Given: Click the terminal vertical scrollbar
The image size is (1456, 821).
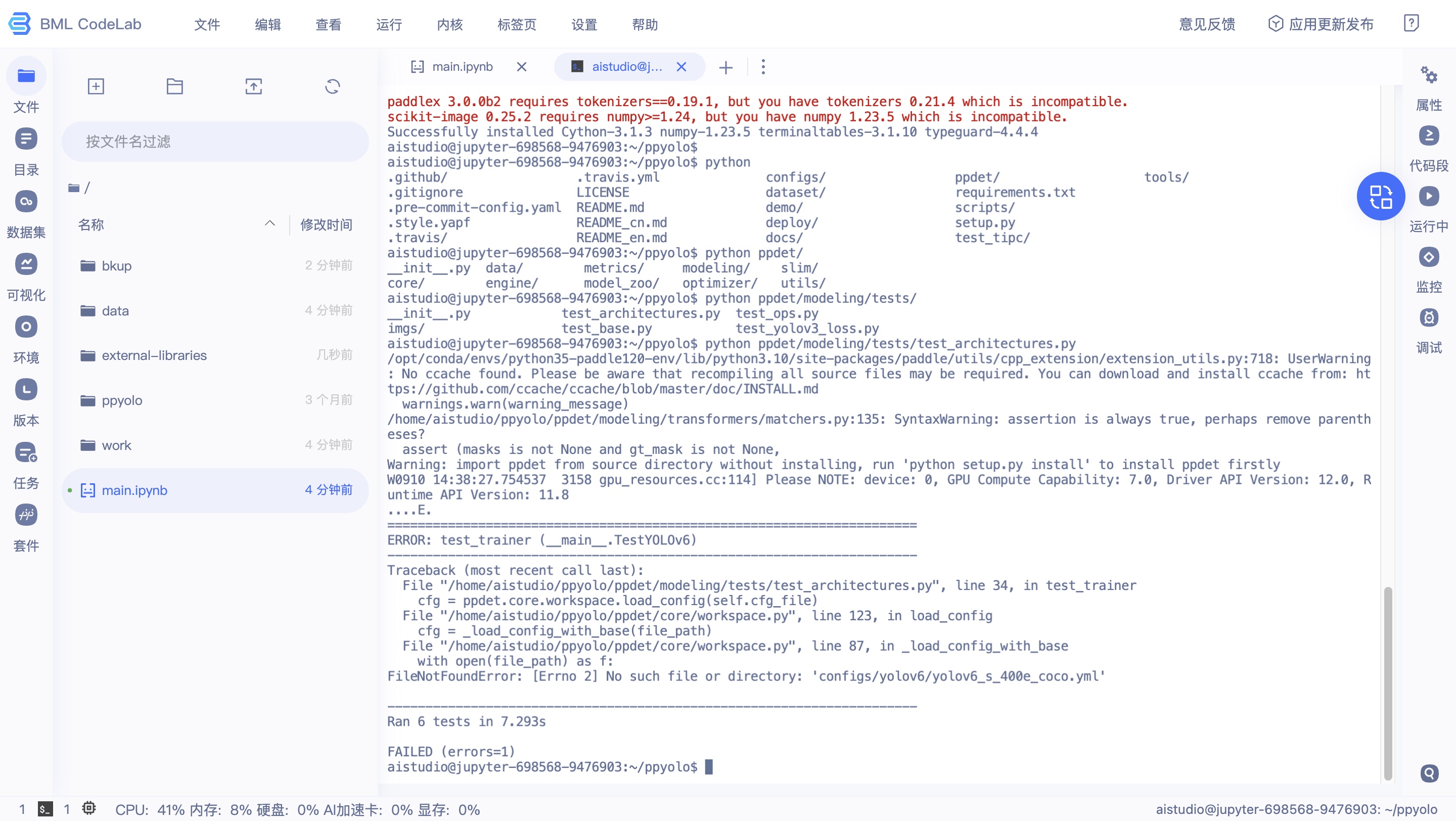Looking at the screenshot, I should 1387,683.
